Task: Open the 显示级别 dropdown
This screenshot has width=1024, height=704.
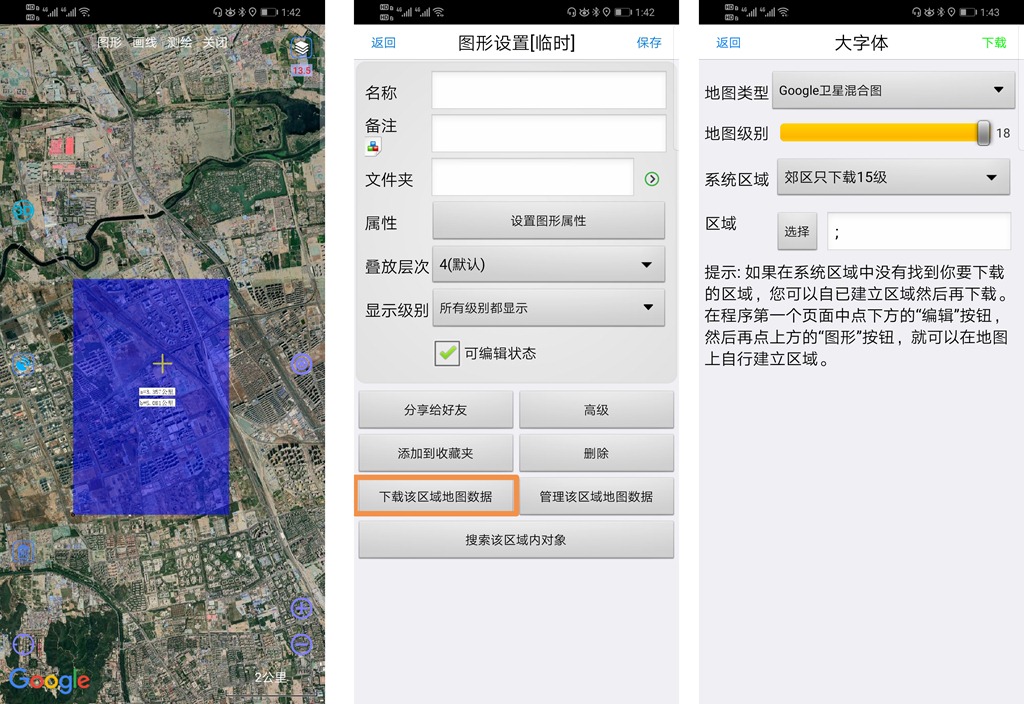Action: tap(548, 308)
